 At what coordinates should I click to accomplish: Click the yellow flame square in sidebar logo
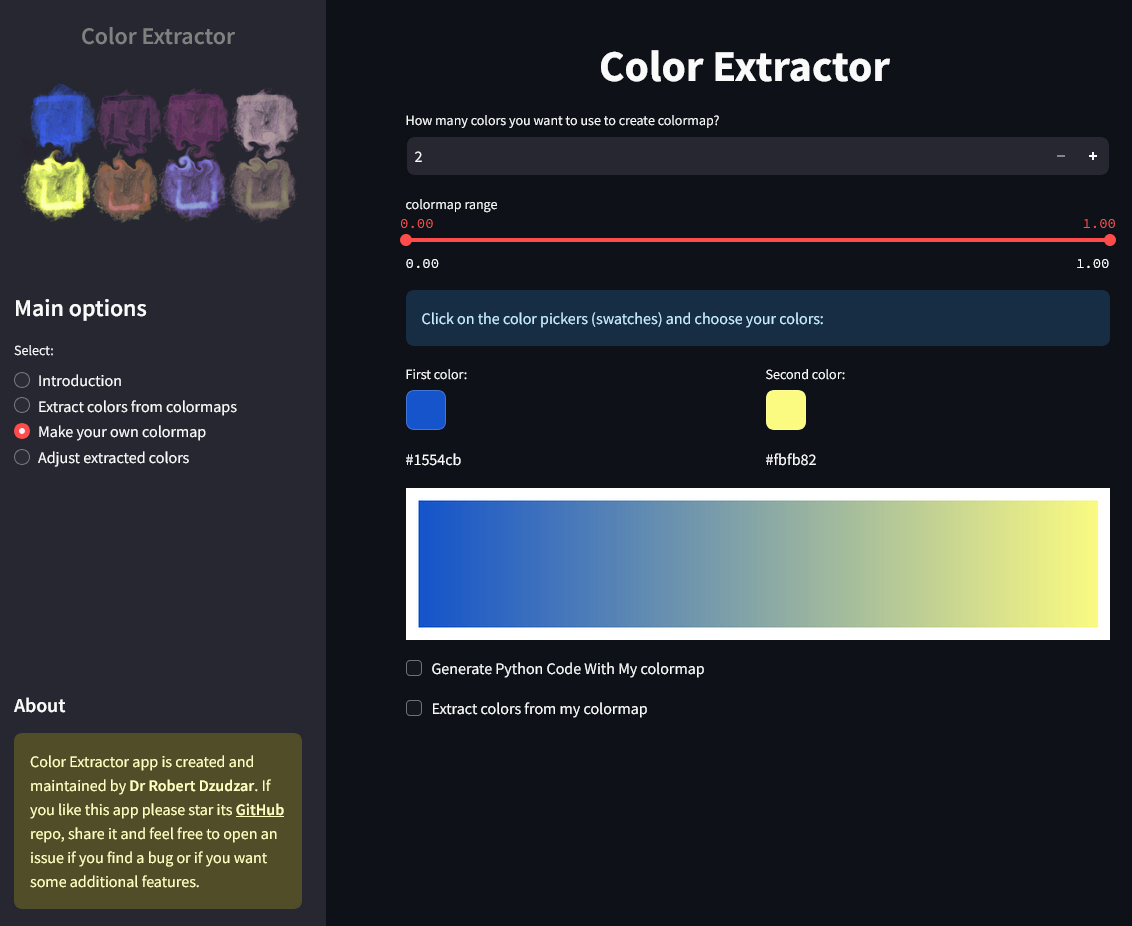[x=59, y=186]
